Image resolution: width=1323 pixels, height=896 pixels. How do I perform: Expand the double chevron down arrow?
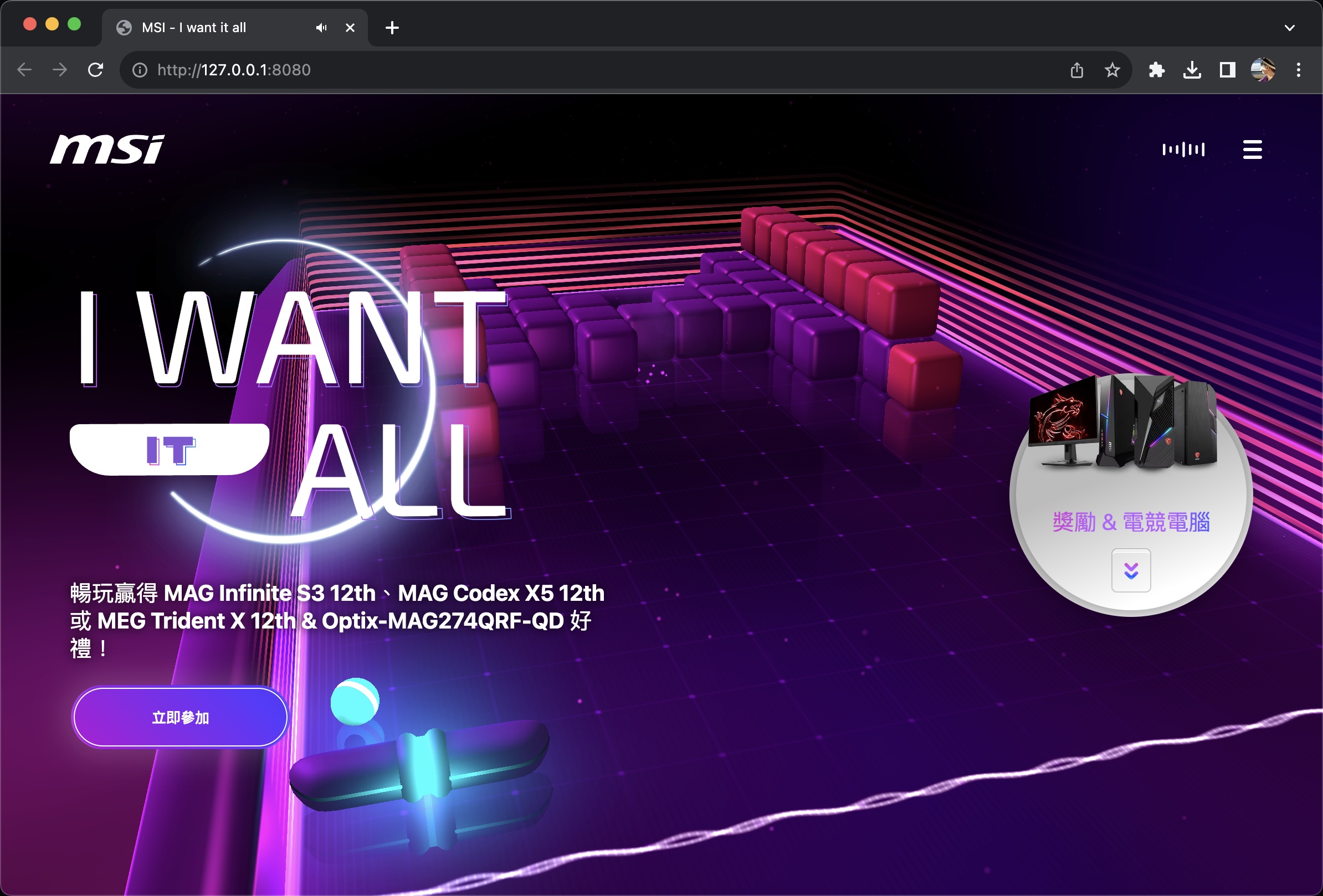click(1131, 570)
